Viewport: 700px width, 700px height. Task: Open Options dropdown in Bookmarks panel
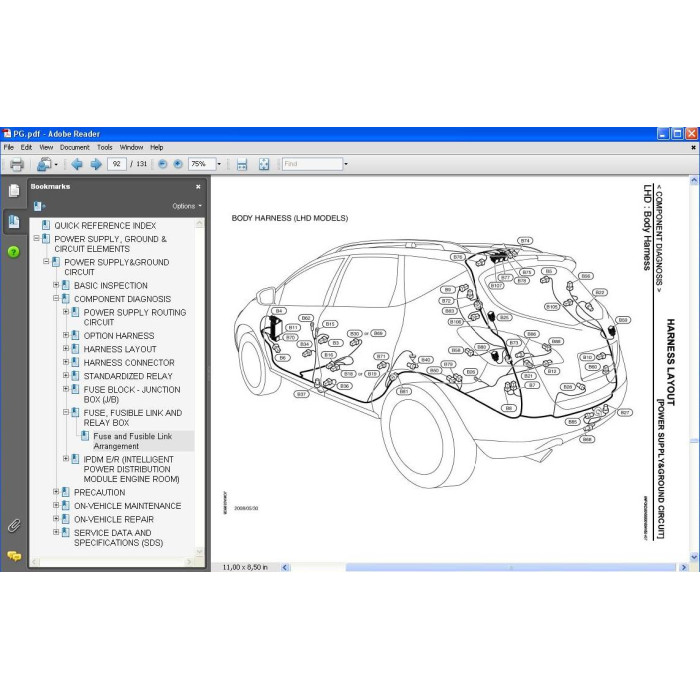coord(187,206)
